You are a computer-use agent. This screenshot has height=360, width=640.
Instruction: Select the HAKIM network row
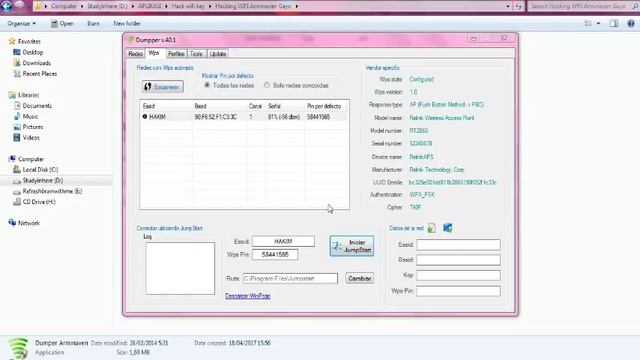(x=244, y=117)
